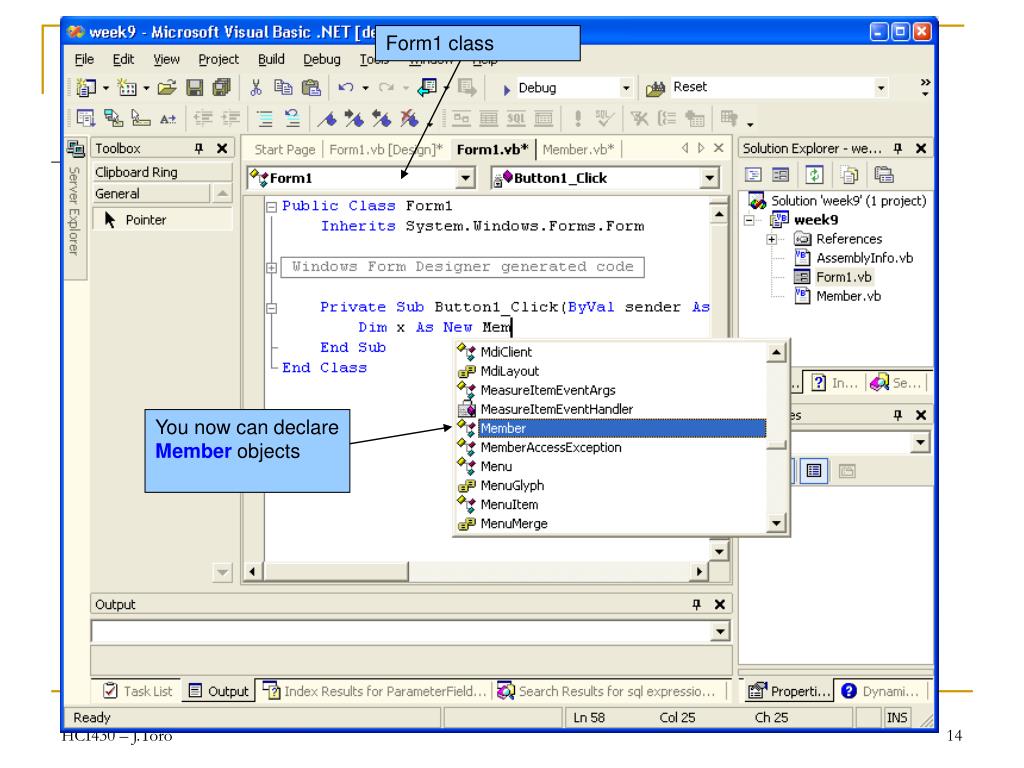Save the current file with the floppy icon
The image size is (1024, 768).
[195, 88]
